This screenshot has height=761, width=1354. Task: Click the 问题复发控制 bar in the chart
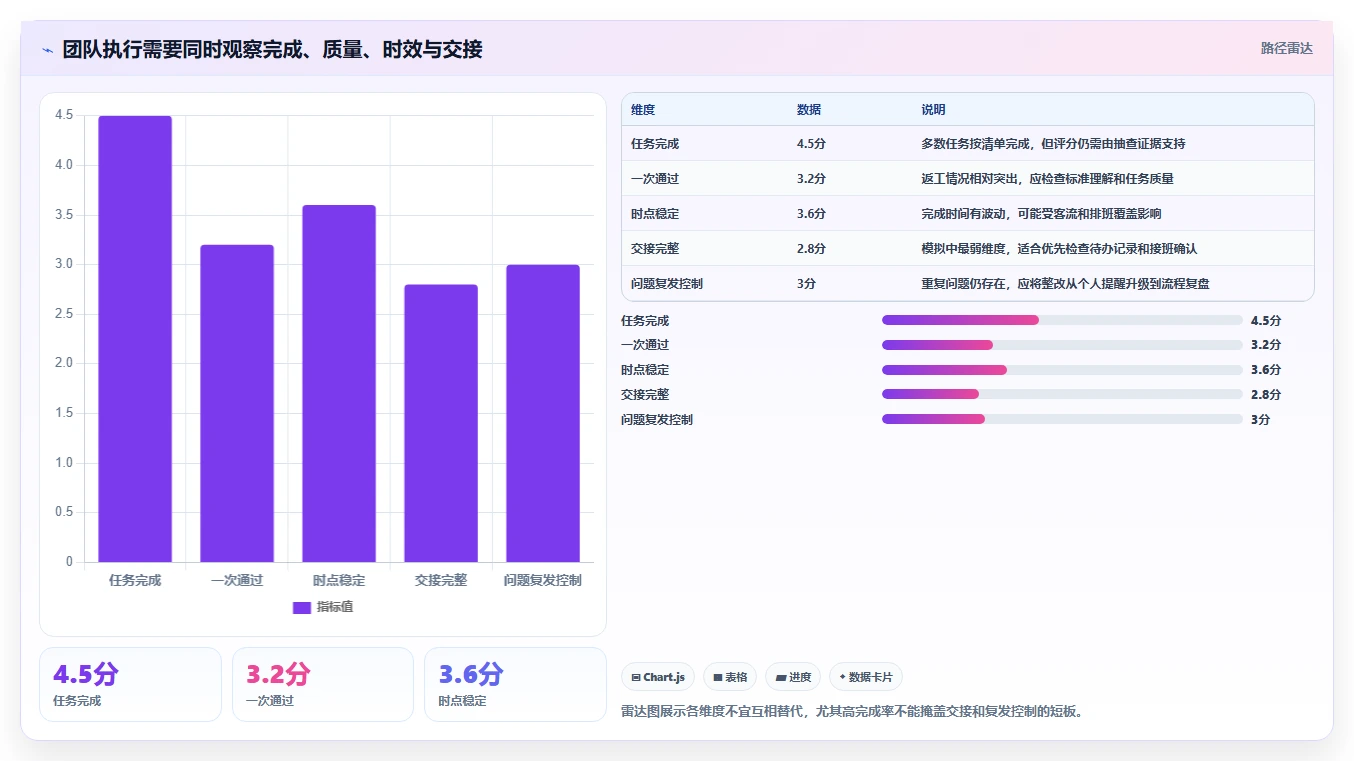point(543,413)
